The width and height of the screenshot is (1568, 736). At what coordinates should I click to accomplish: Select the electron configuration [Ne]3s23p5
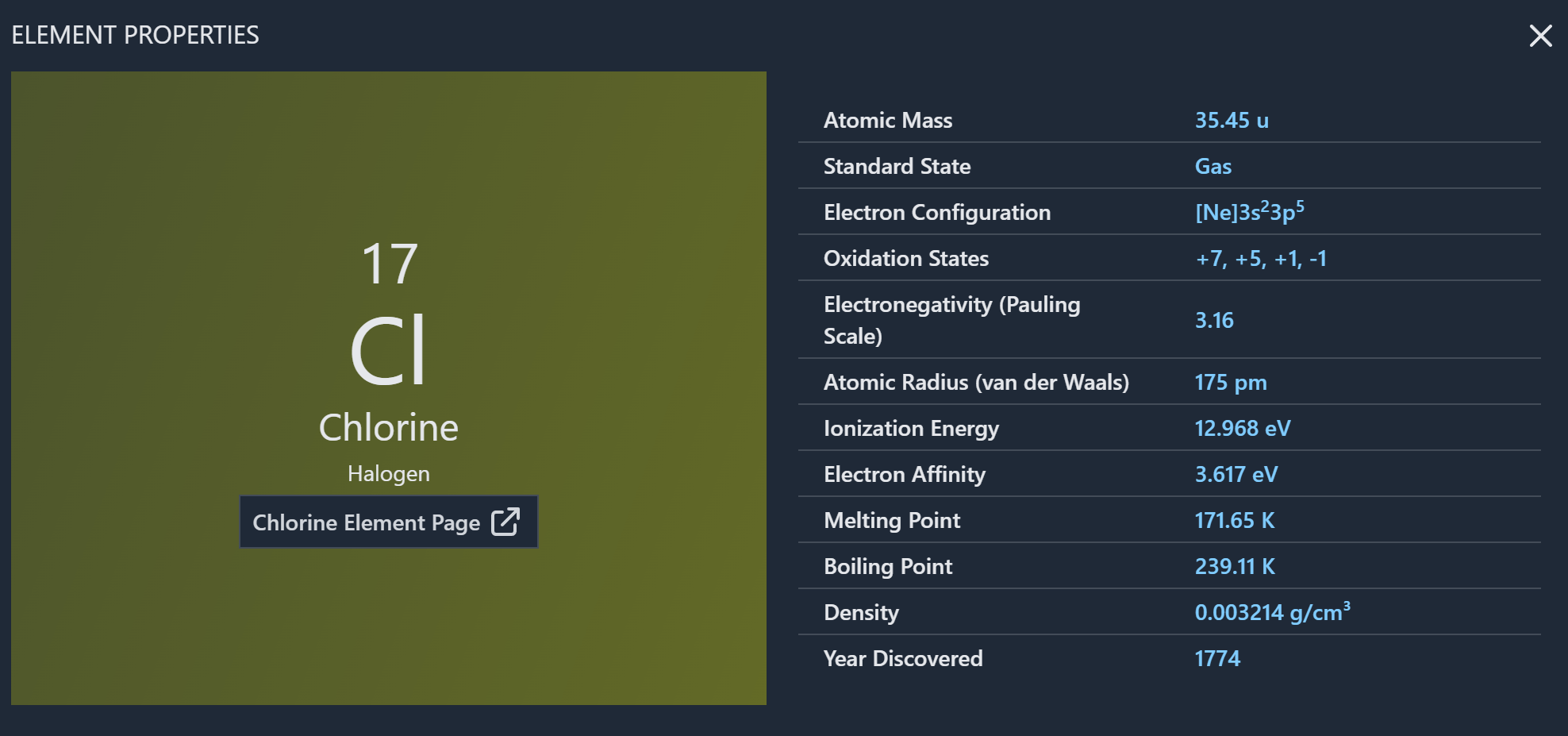coord(1250,211)
